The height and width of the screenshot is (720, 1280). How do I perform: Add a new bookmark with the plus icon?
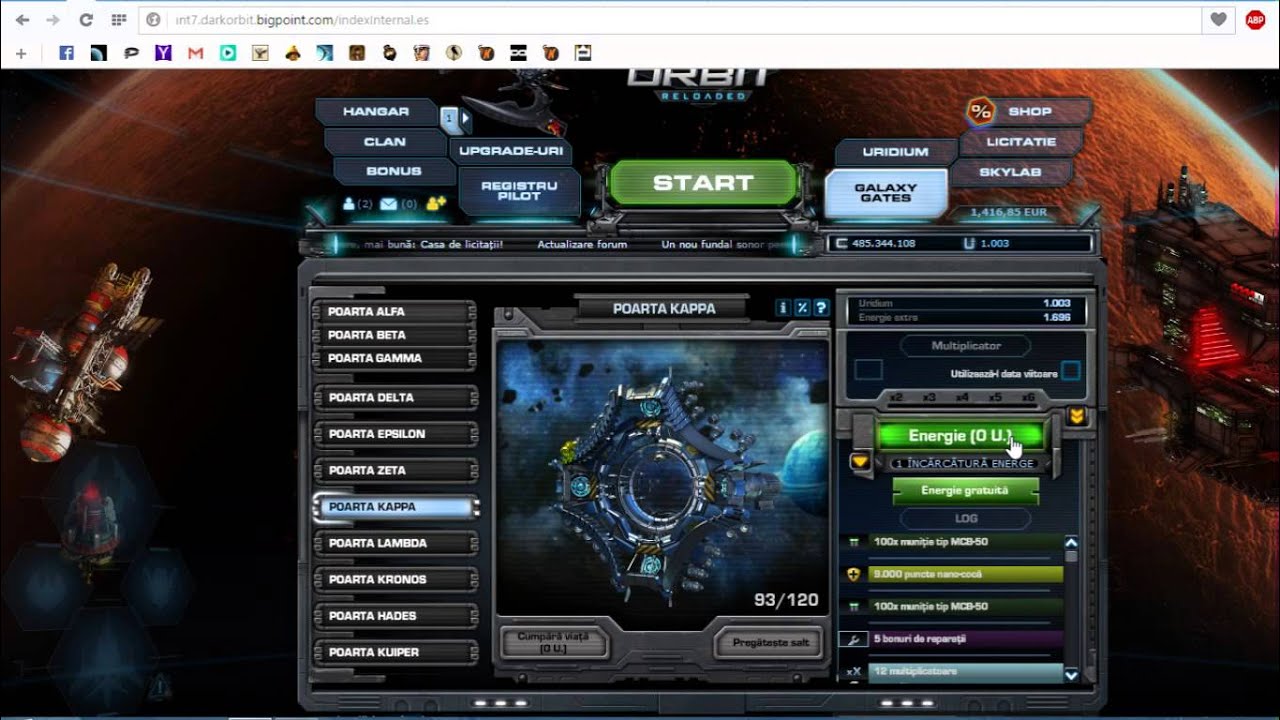pos(21,52)
